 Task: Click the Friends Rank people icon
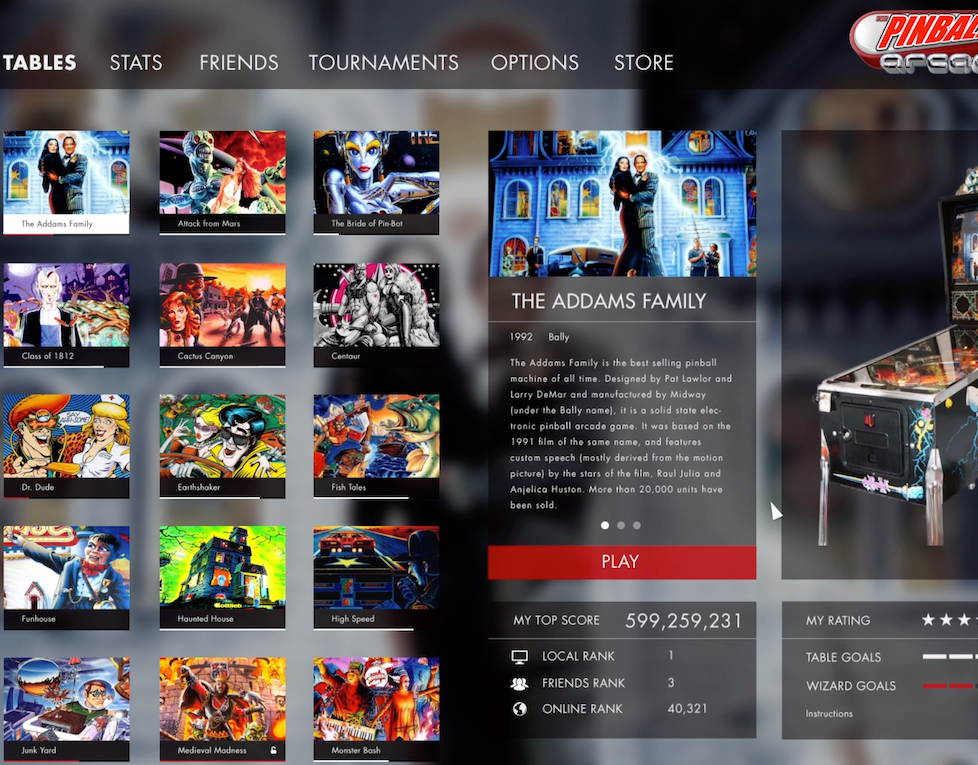(519, 684)
